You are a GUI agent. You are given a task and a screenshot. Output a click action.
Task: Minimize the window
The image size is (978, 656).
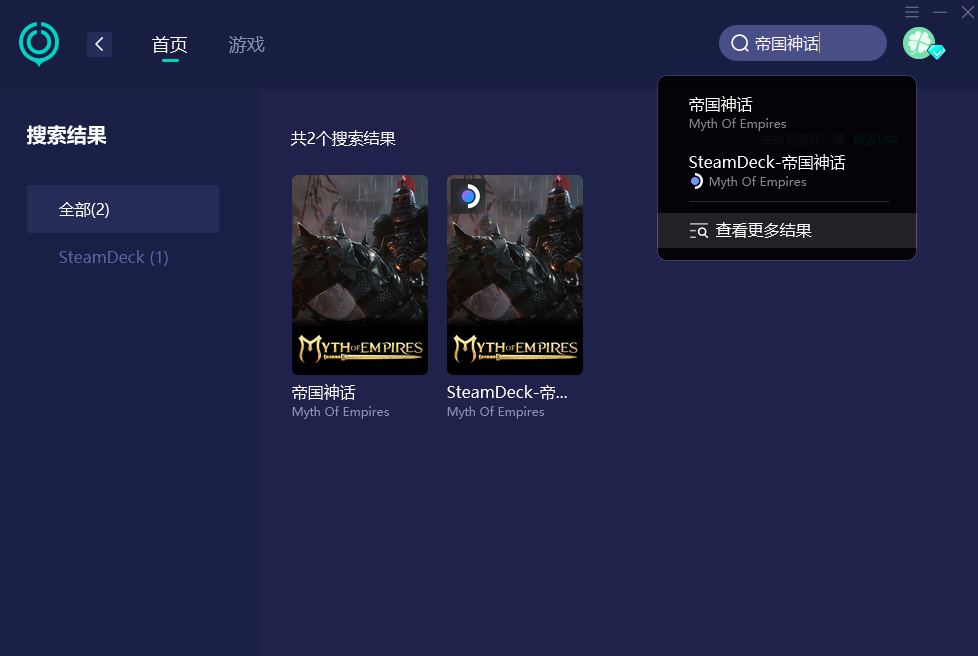[940, 12]
